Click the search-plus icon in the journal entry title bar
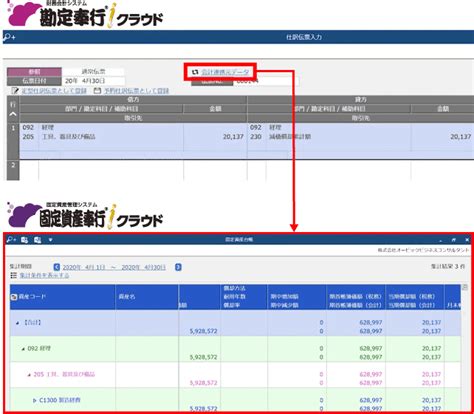The height and width of the screenshot is (414, 474). point(9,37)
